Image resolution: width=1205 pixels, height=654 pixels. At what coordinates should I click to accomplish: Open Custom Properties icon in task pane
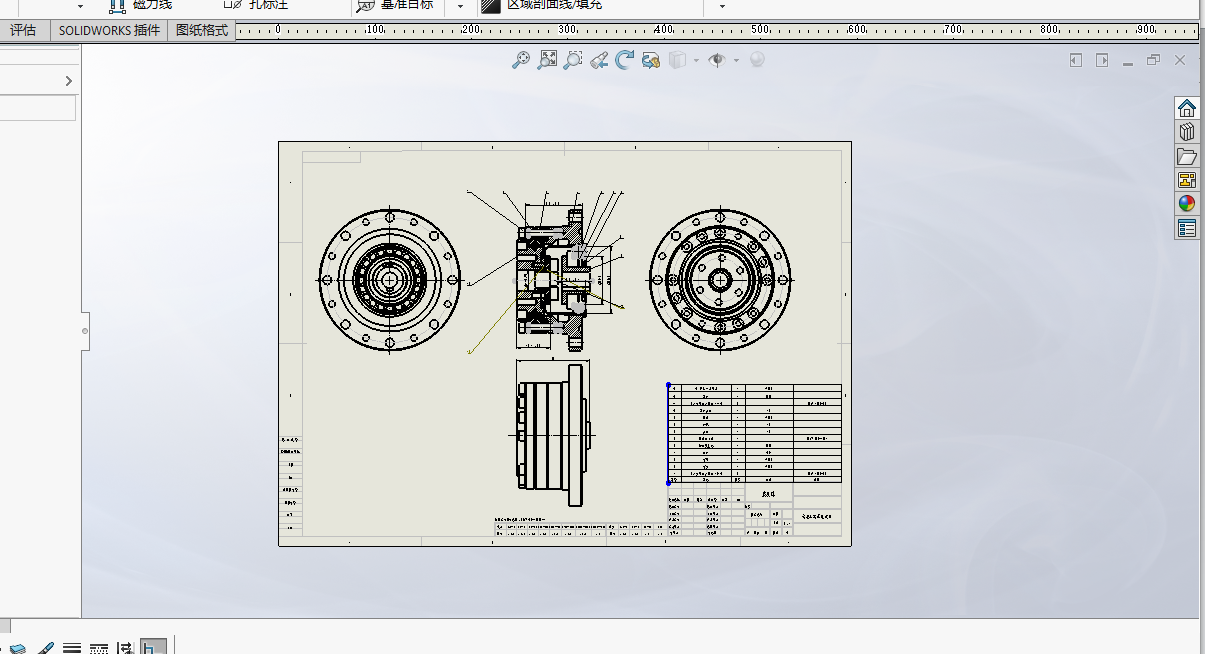click(1187, 228)
